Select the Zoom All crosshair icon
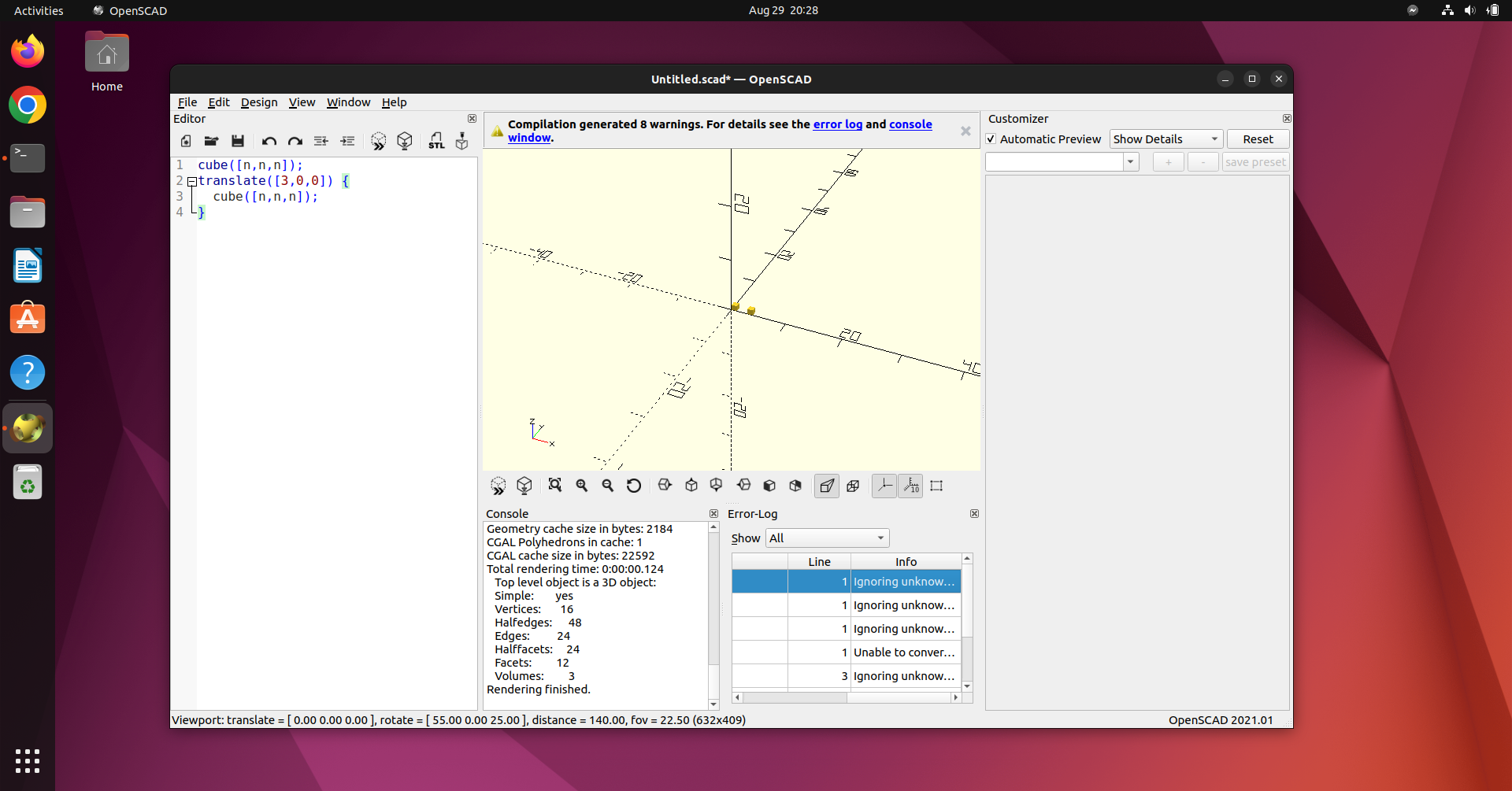 pos(555,486)
